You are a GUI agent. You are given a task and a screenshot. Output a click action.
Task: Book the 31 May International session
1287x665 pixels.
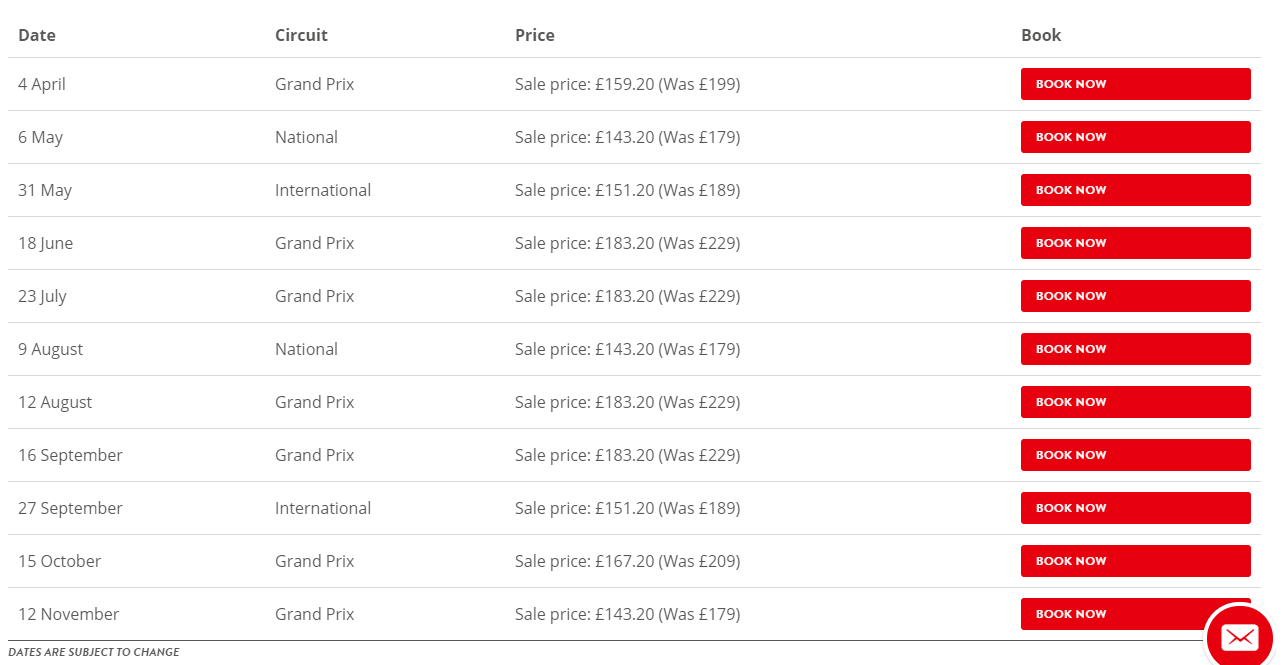point(1135,190)
